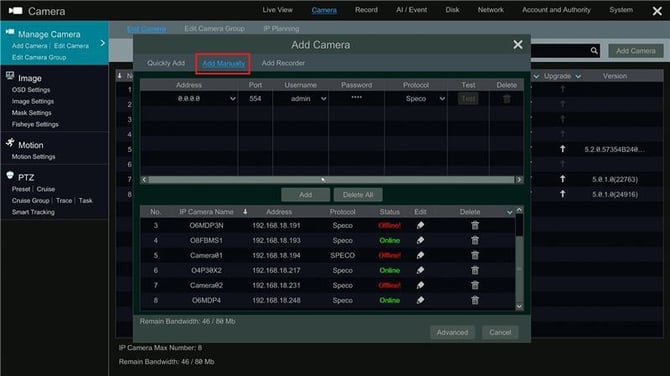670x376 pixels.
Task: Edit camera O6MDP4 with pencil icon
Action: pos(420,300)
